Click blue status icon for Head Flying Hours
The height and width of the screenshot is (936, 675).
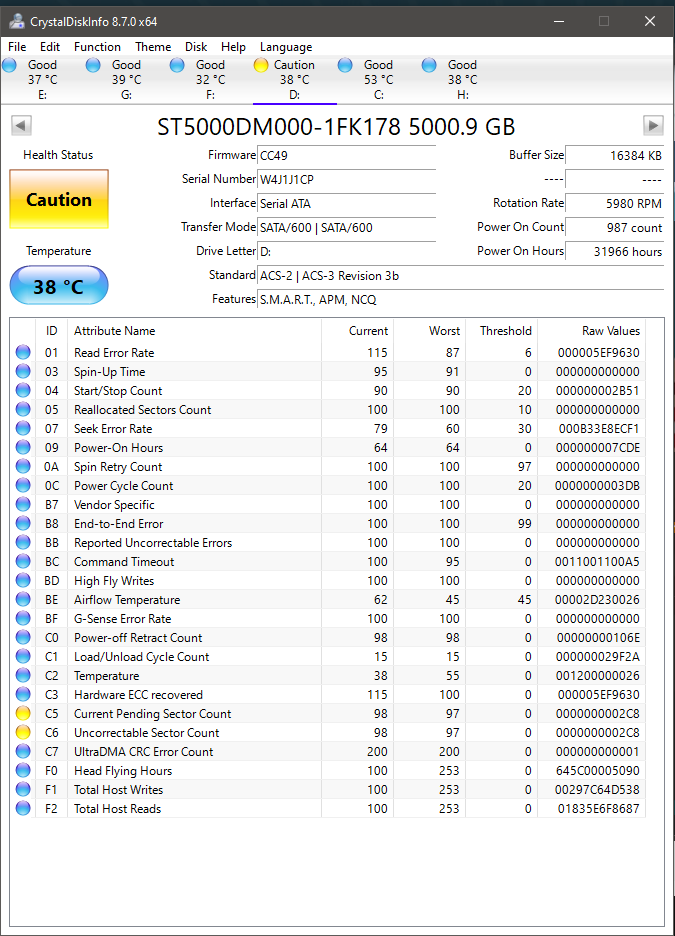23,771
